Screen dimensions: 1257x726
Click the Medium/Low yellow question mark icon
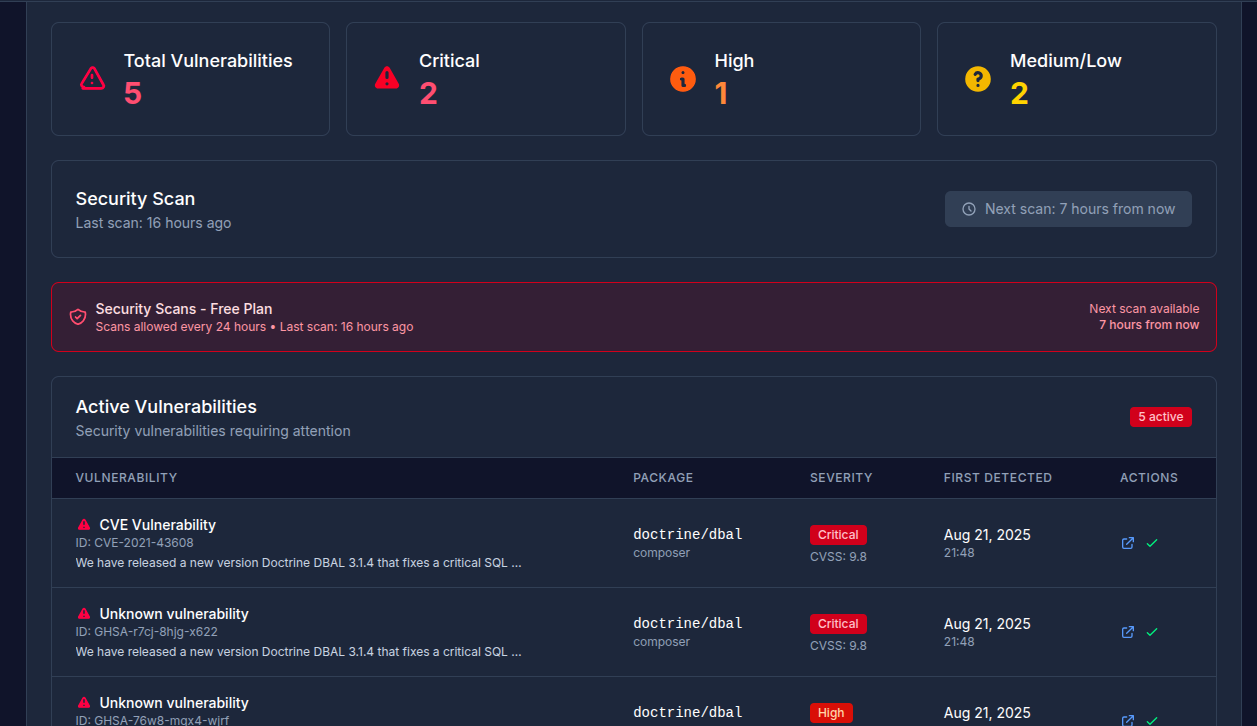tap(977, 78)
